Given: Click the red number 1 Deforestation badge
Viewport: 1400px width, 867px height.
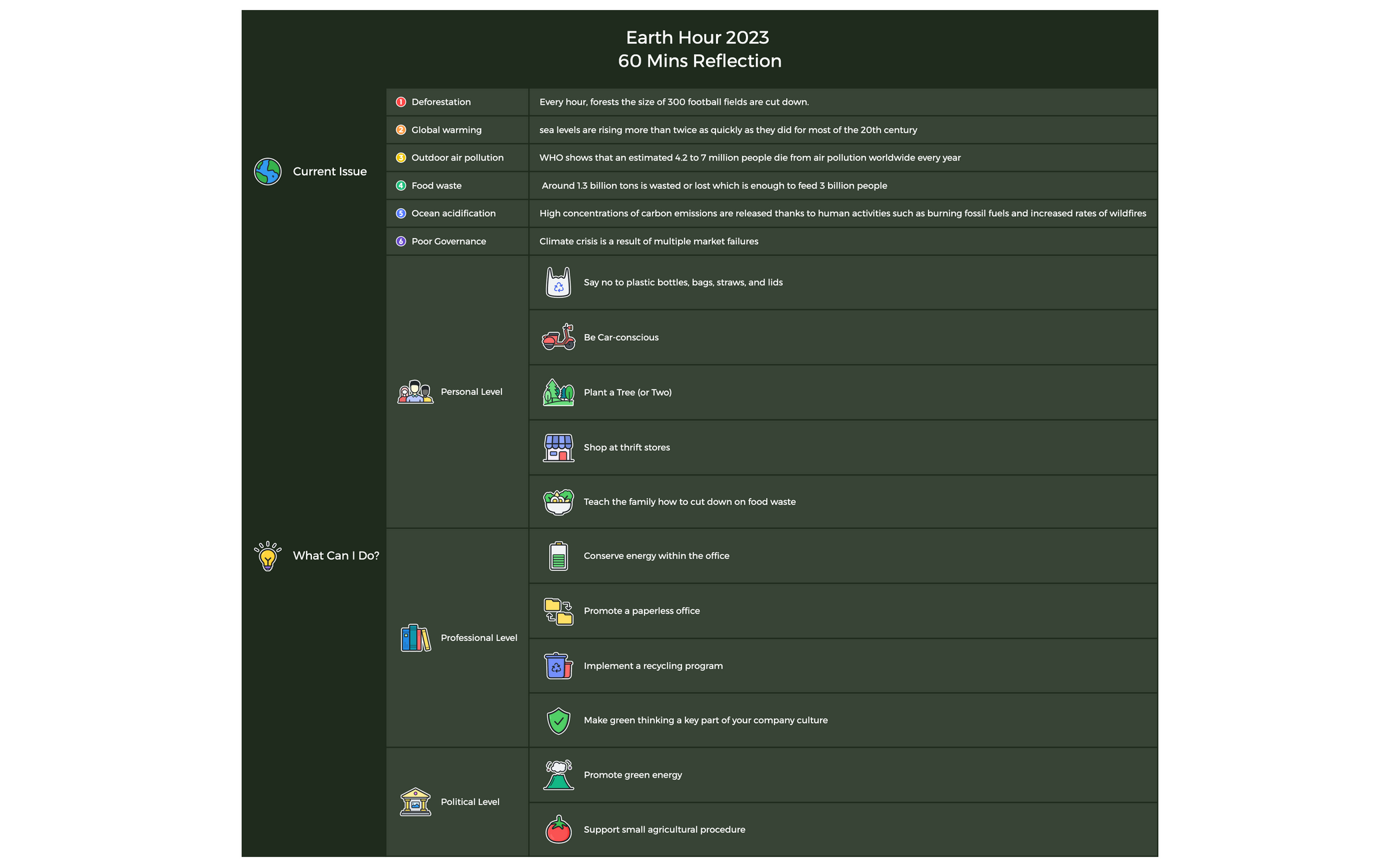Looking at the screenshot, I should click(x=401, y=102).
